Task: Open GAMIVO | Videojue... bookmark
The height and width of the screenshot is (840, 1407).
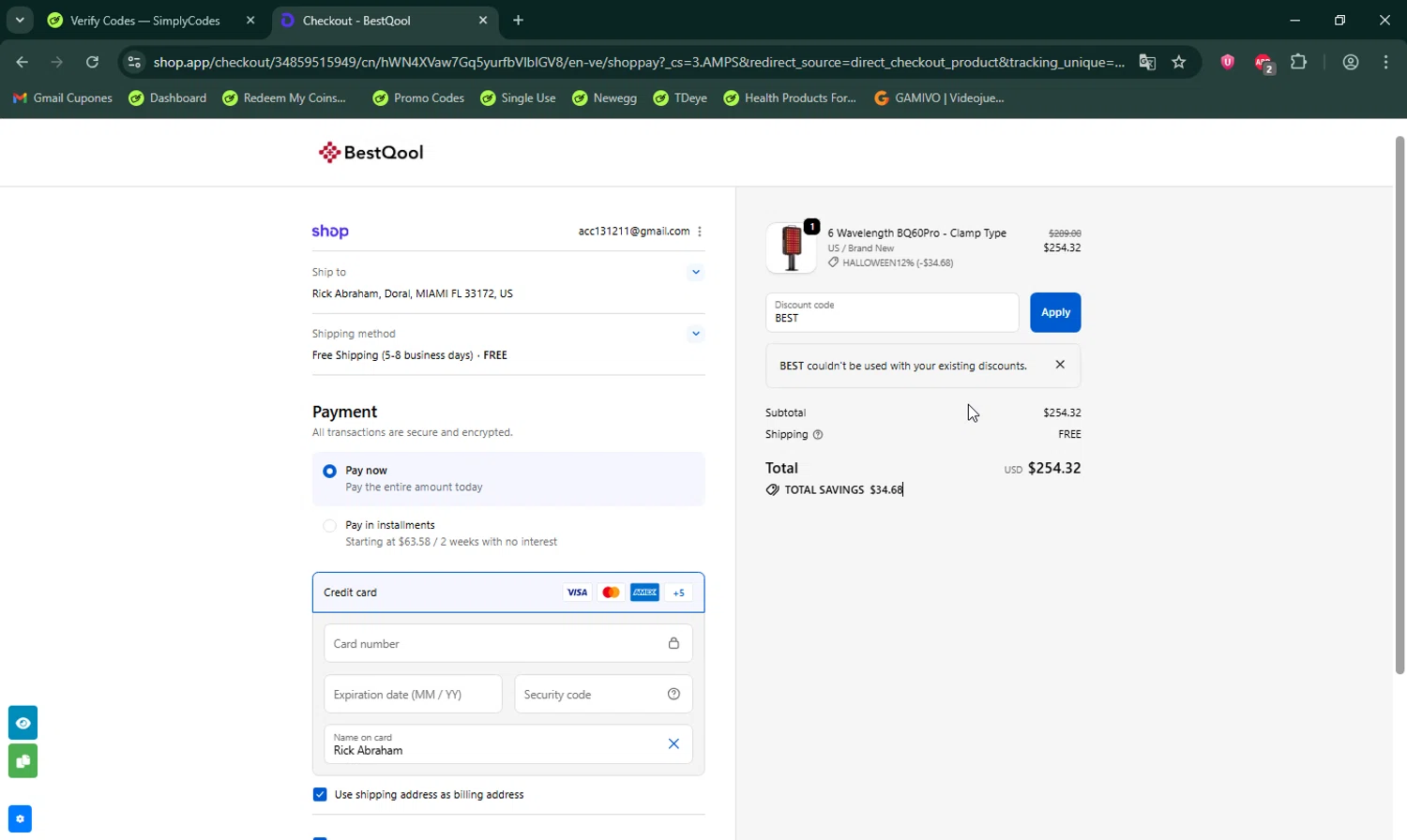Action: point(939,97)
